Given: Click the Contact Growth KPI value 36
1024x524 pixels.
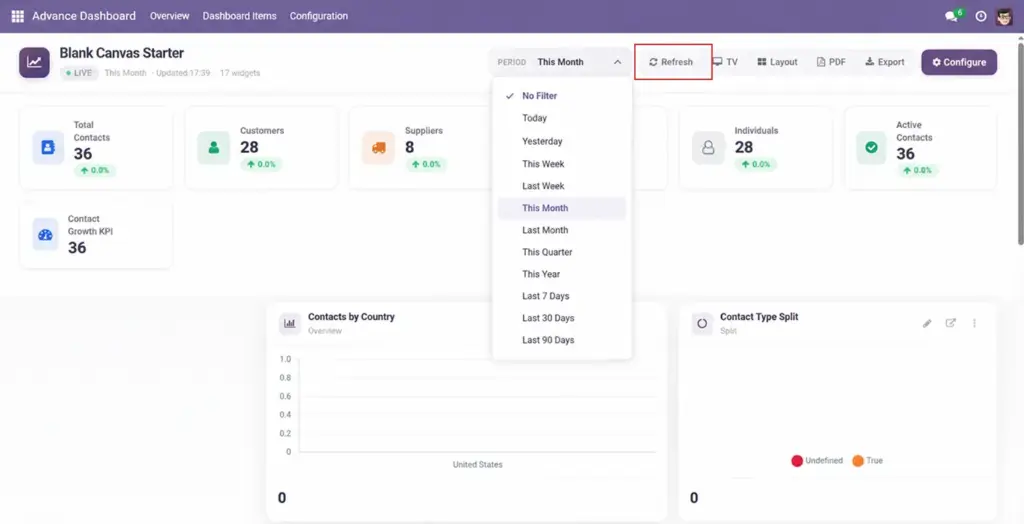Looking at the screenshot, I should 77,248.
